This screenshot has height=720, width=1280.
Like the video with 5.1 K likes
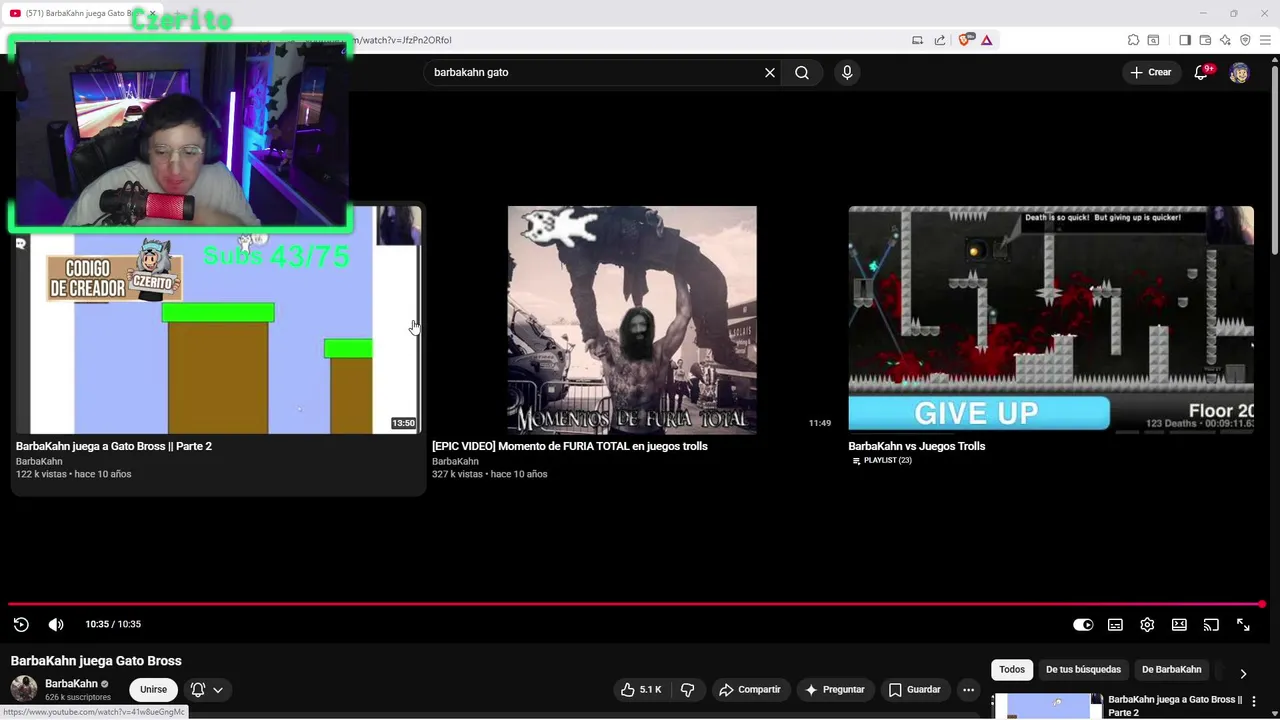641,689
